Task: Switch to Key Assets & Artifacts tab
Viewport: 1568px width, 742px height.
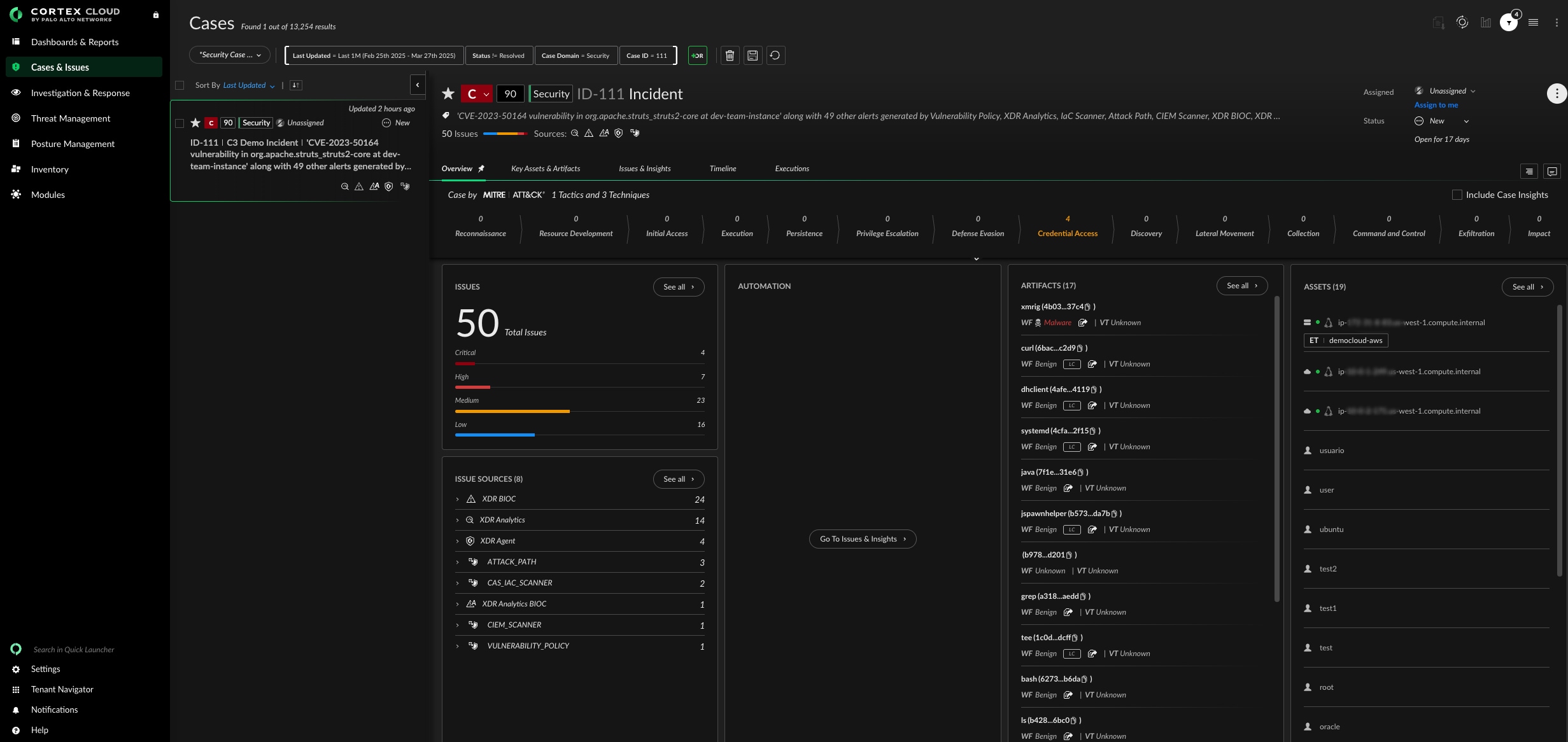Action: 546,169
